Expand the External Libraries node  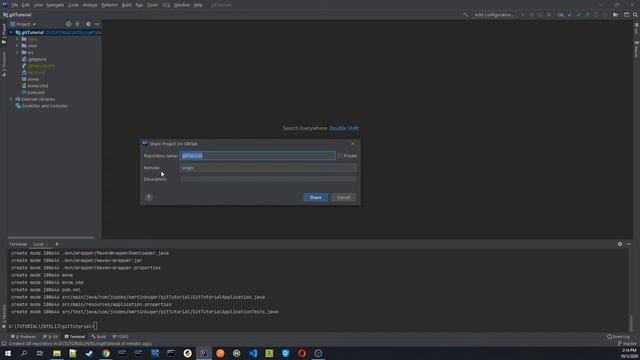pyautogui.click(x=11, y=99)
